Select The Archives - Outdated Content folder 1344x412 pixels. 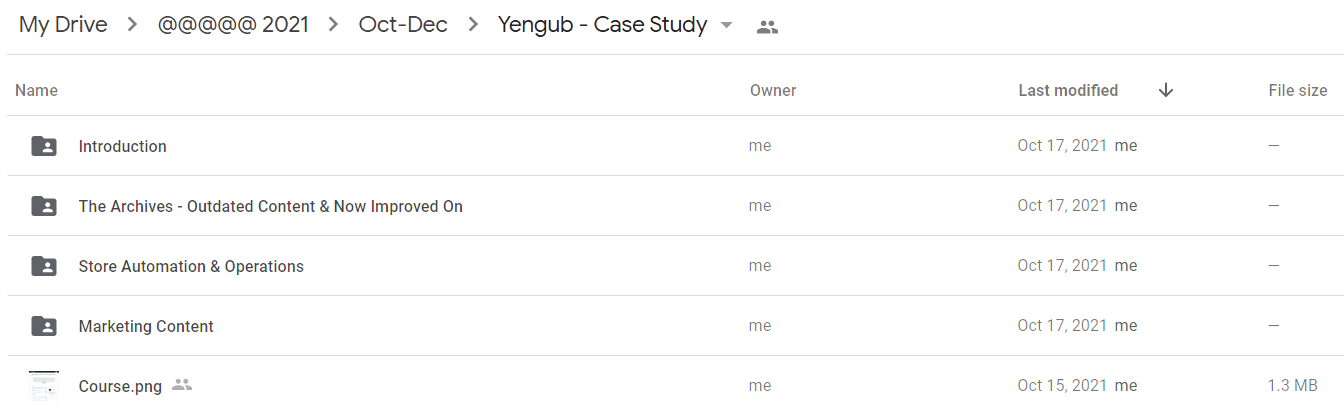click(x=271, y=206)
